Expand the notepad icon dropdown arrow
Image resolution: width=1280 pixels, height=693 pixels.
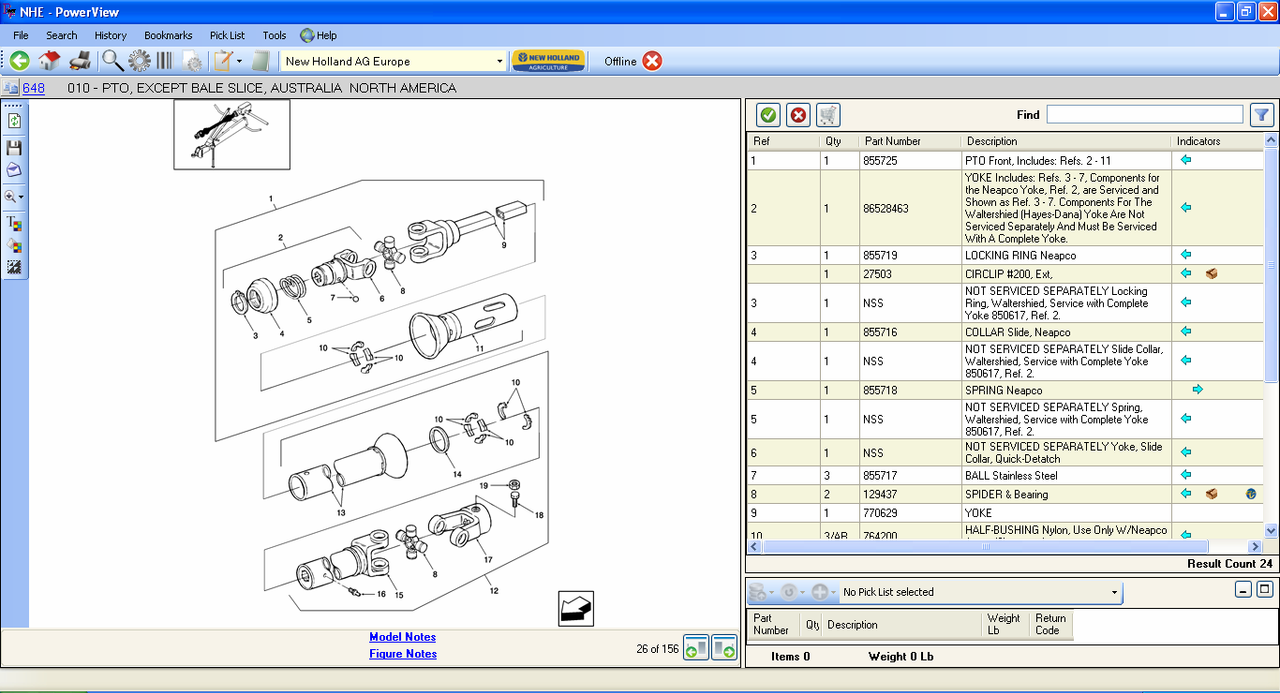click(x=239, y=62)
